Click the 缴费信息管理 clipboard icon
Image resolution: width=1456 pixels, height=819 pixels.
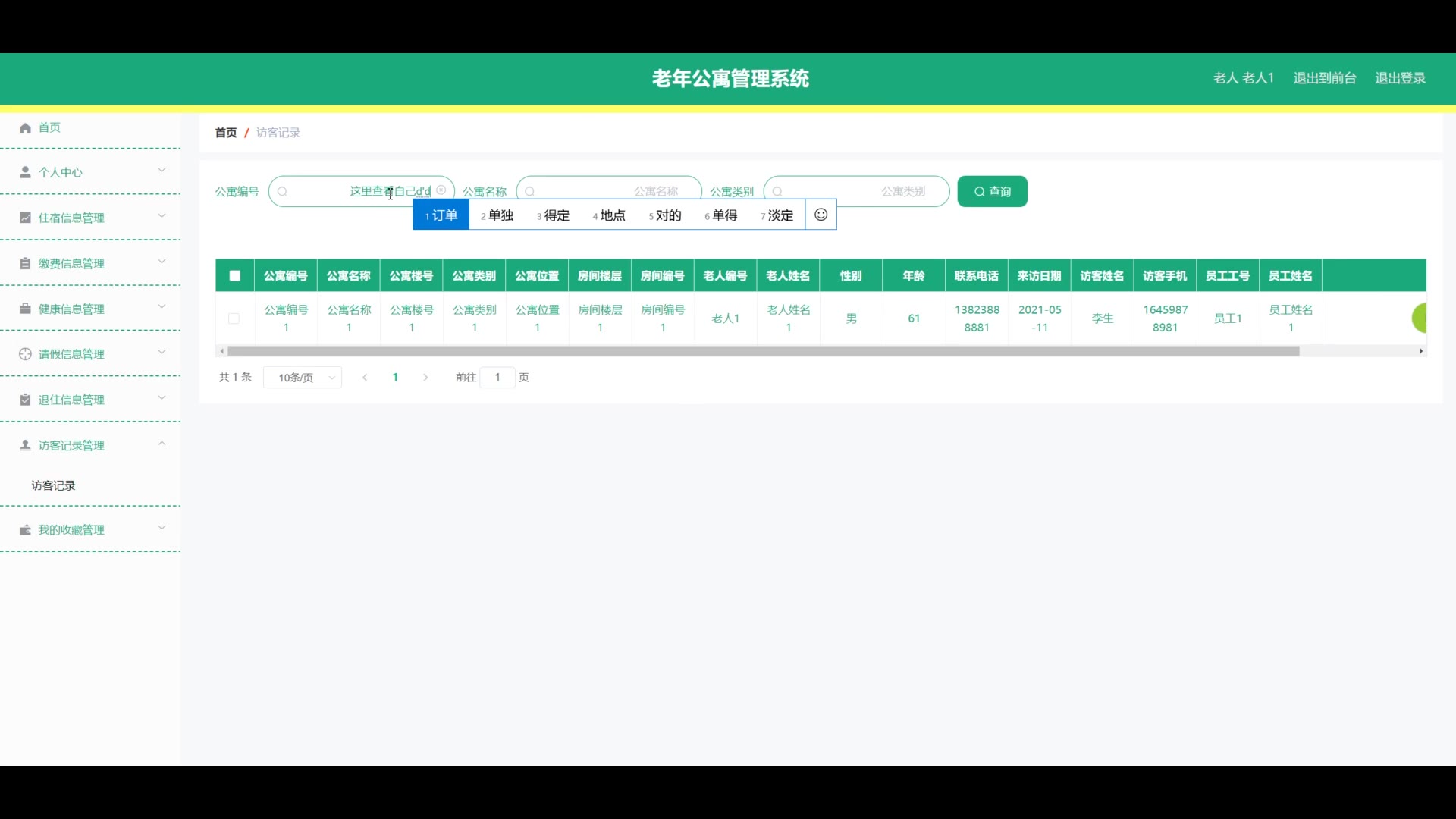click(25, 263)
